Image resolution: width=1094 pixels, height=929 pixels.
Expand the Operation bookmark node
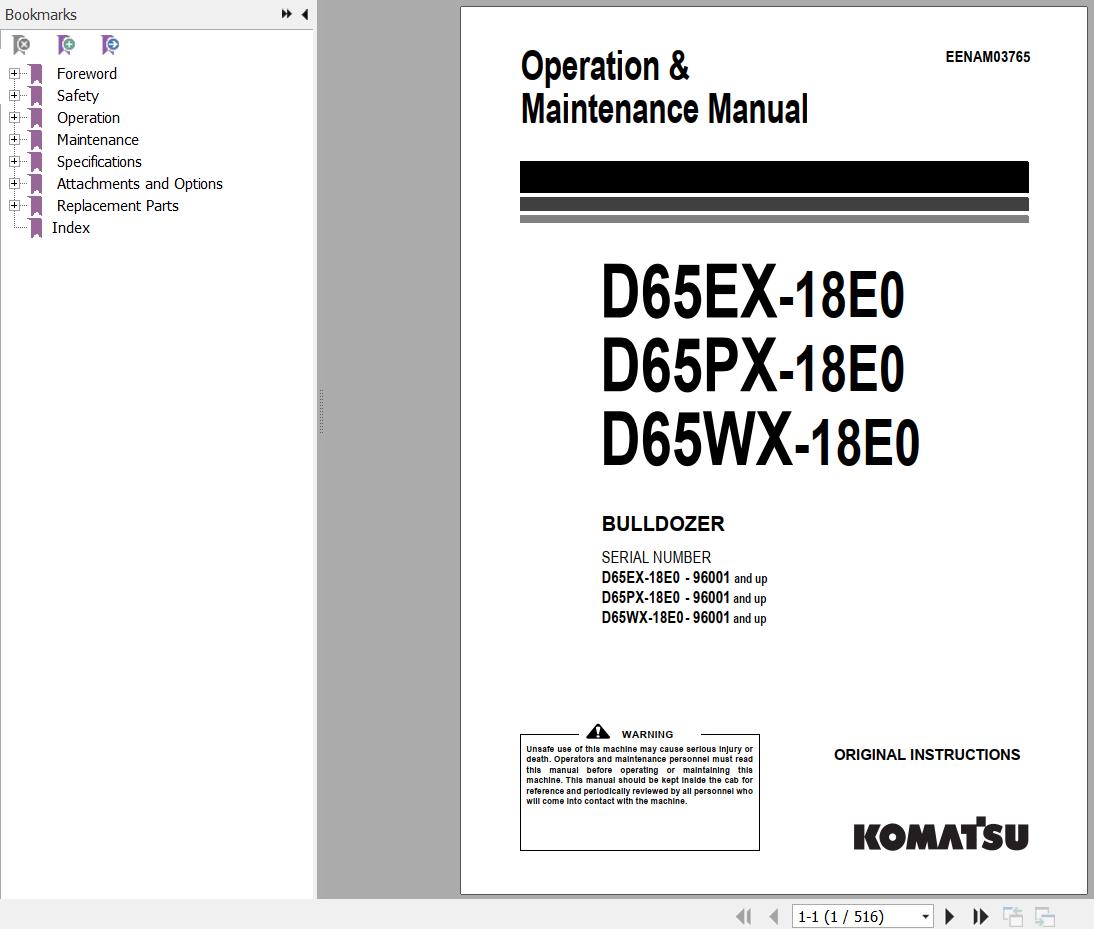click(x=14, y=117)
